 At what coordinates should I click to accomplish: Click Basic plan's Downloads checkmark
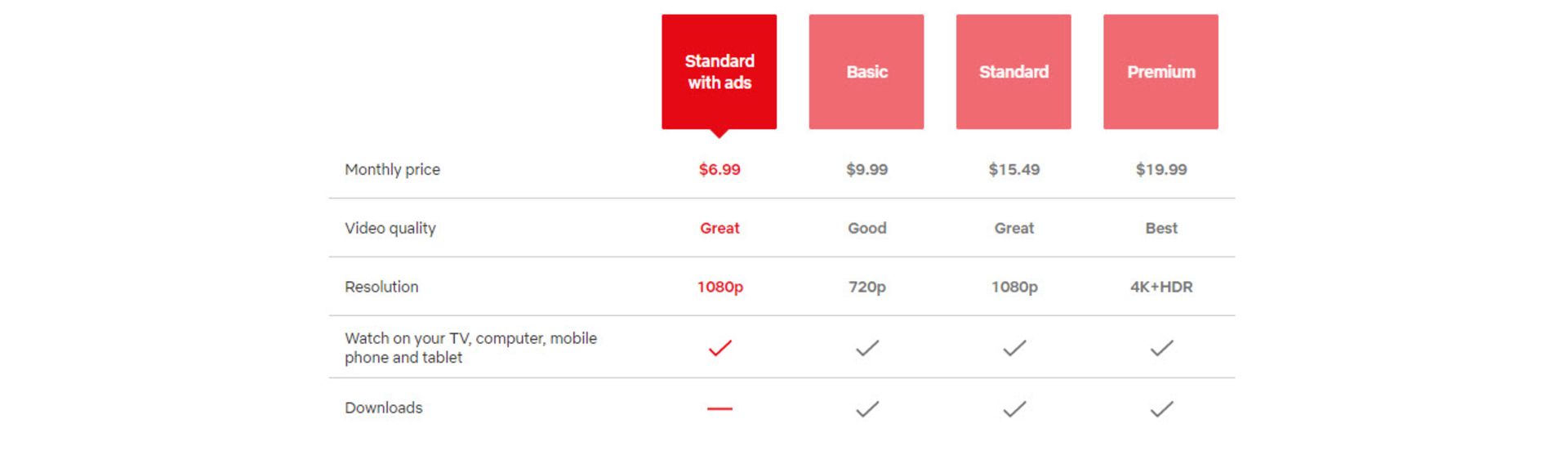tap(867, 408)
